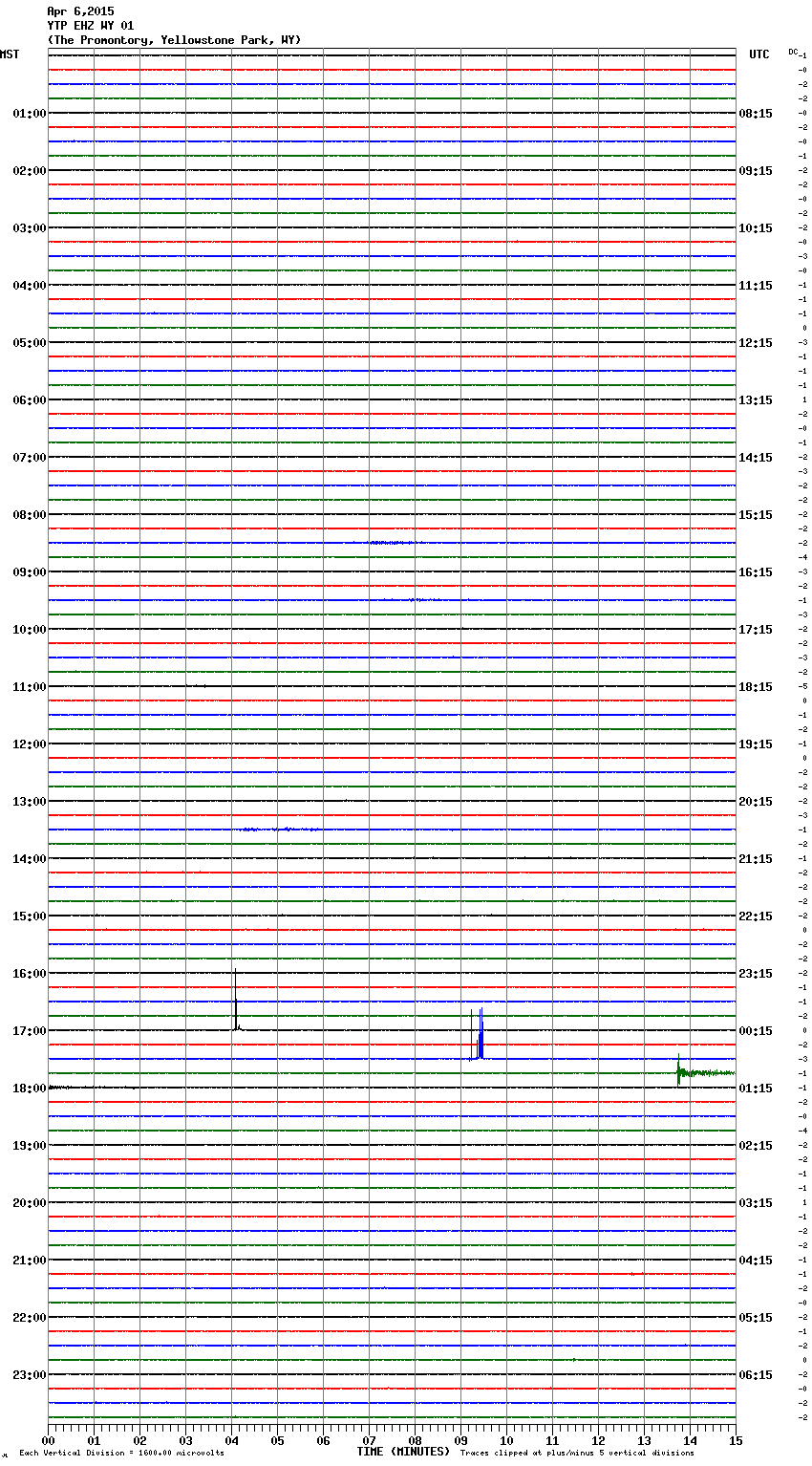Click the 14:15 UTC time label
The image size is (812, 1466).
[756, 458]
